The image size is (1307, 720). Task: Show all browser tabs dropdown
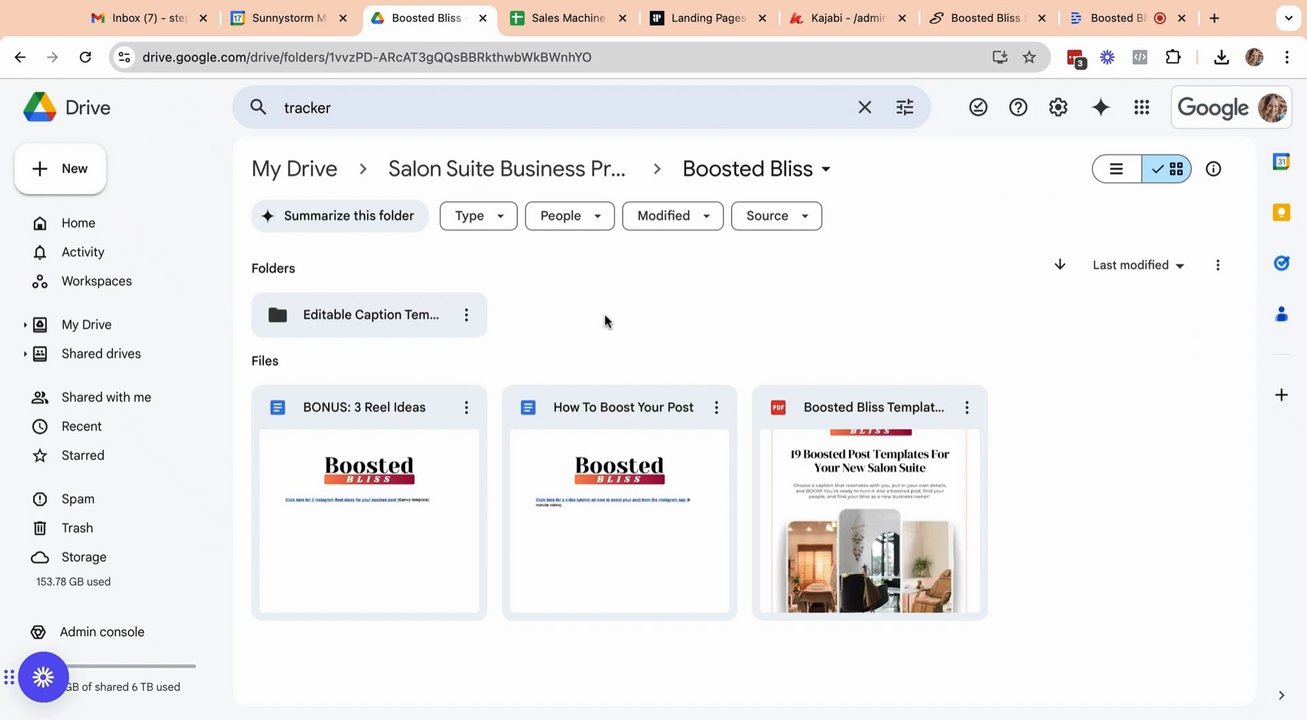coord(1289,18)
